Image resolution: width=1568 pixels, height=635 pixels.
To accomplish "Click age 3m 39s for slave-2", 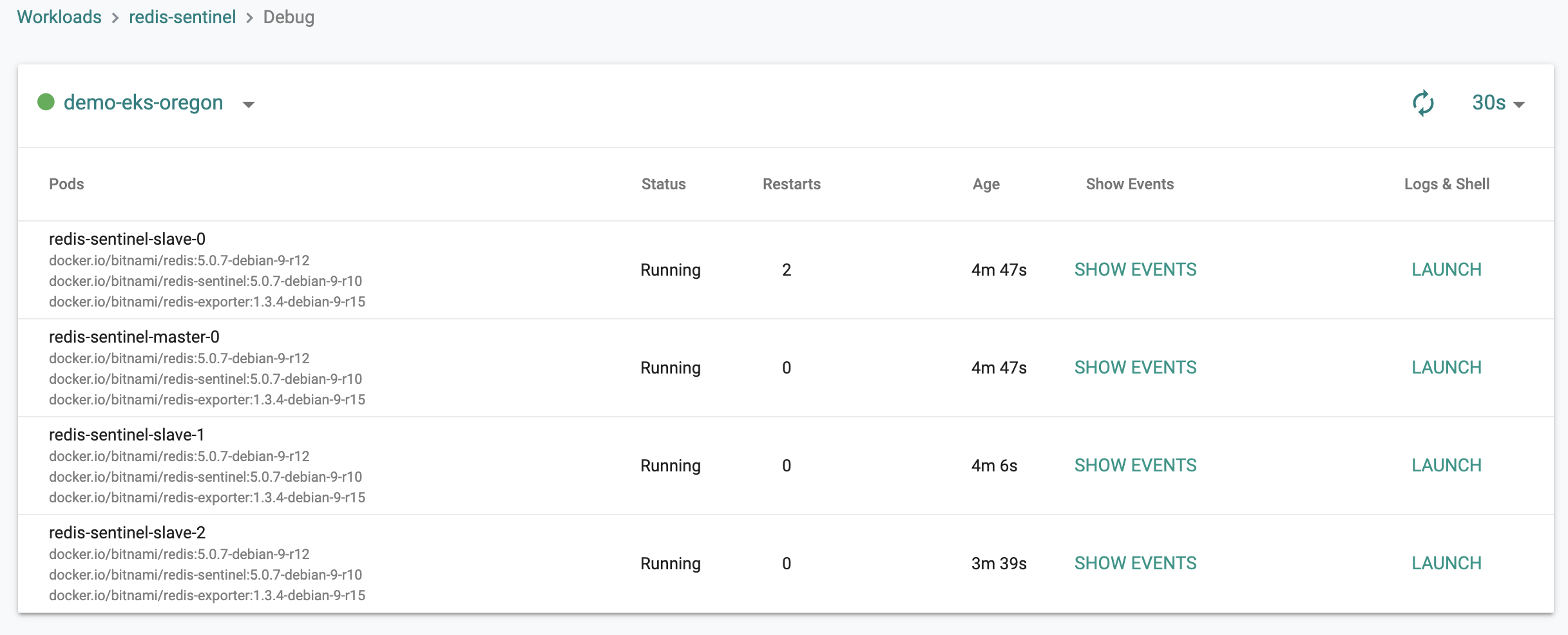I will coord(999,564).
